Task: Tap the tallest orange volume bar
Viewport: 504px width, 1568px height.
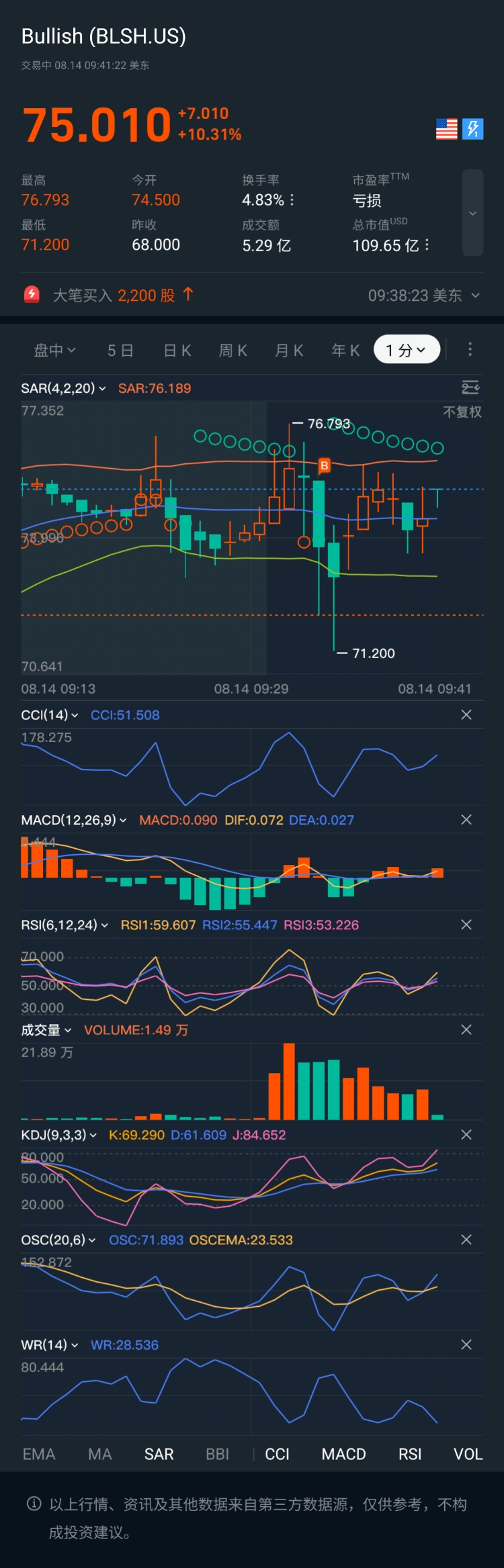Action: (289, 1081)
